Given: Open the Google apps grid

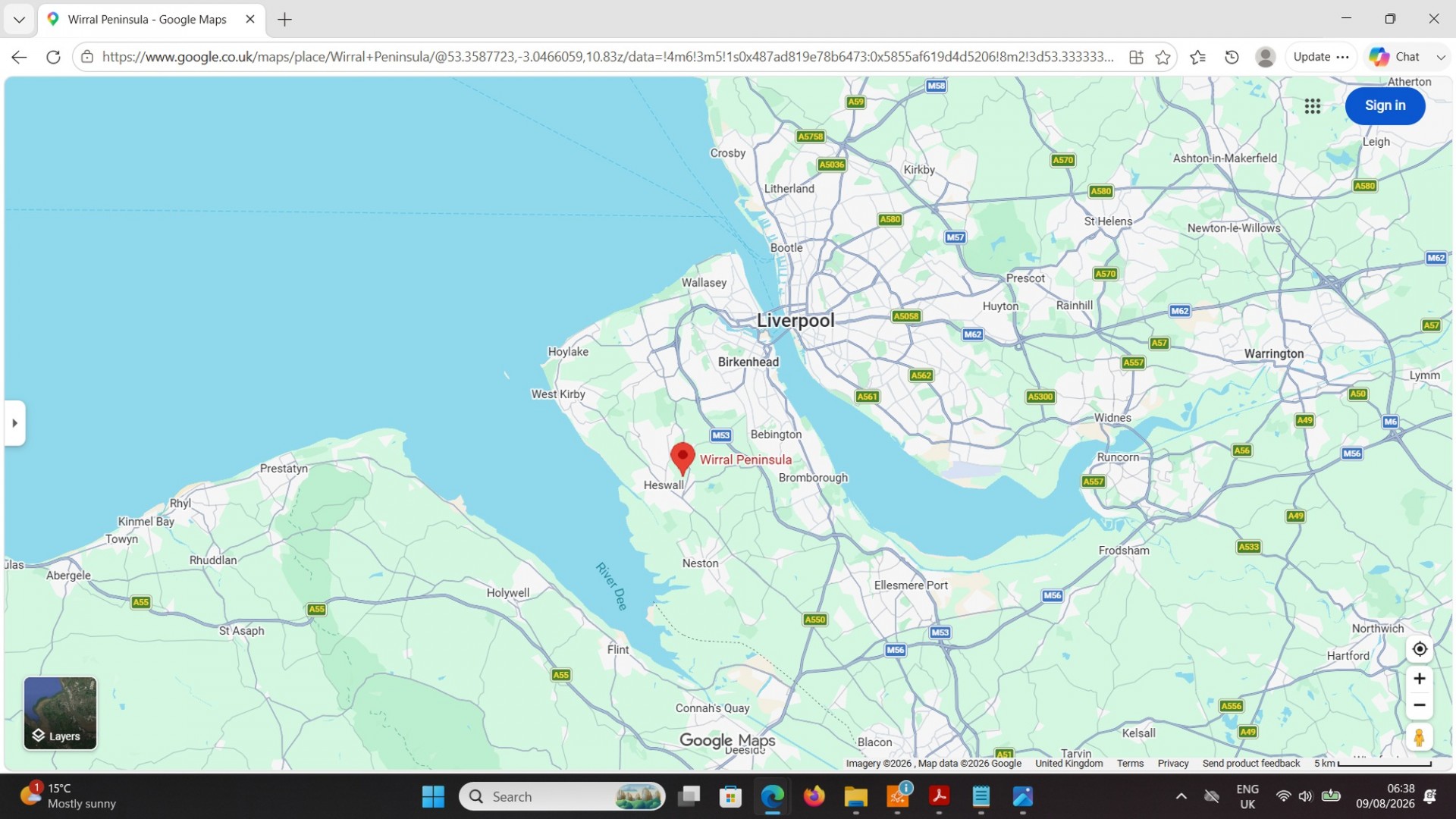Looking at the screenshot, I should point(1313,106).
